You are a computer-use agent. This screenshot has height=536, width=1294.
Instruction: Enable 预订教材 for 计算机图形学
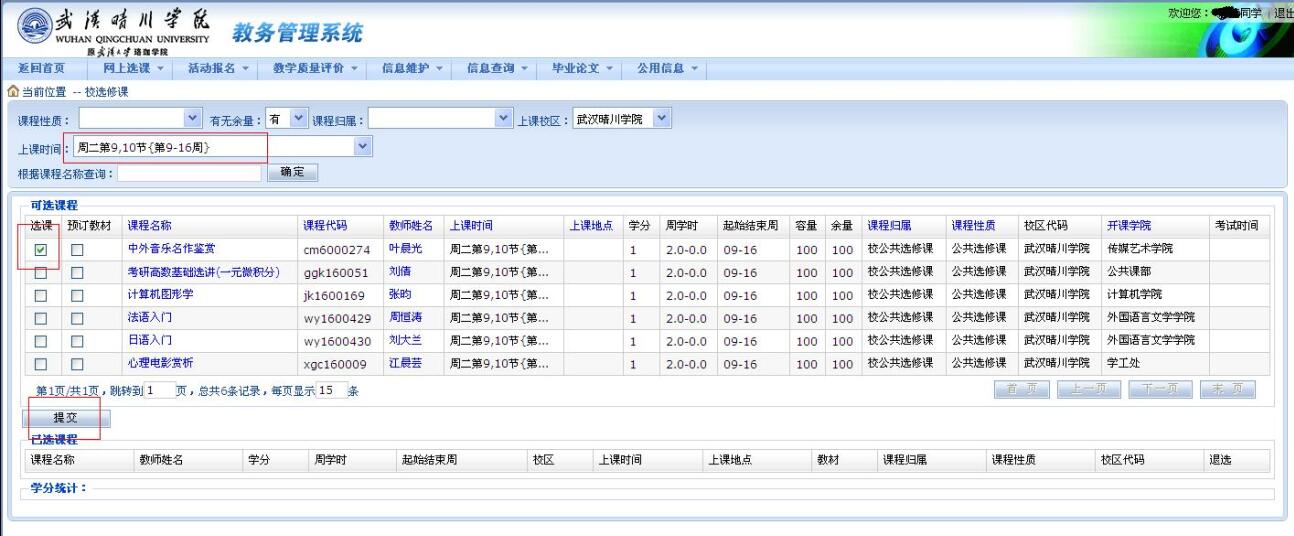pos(77,295)
